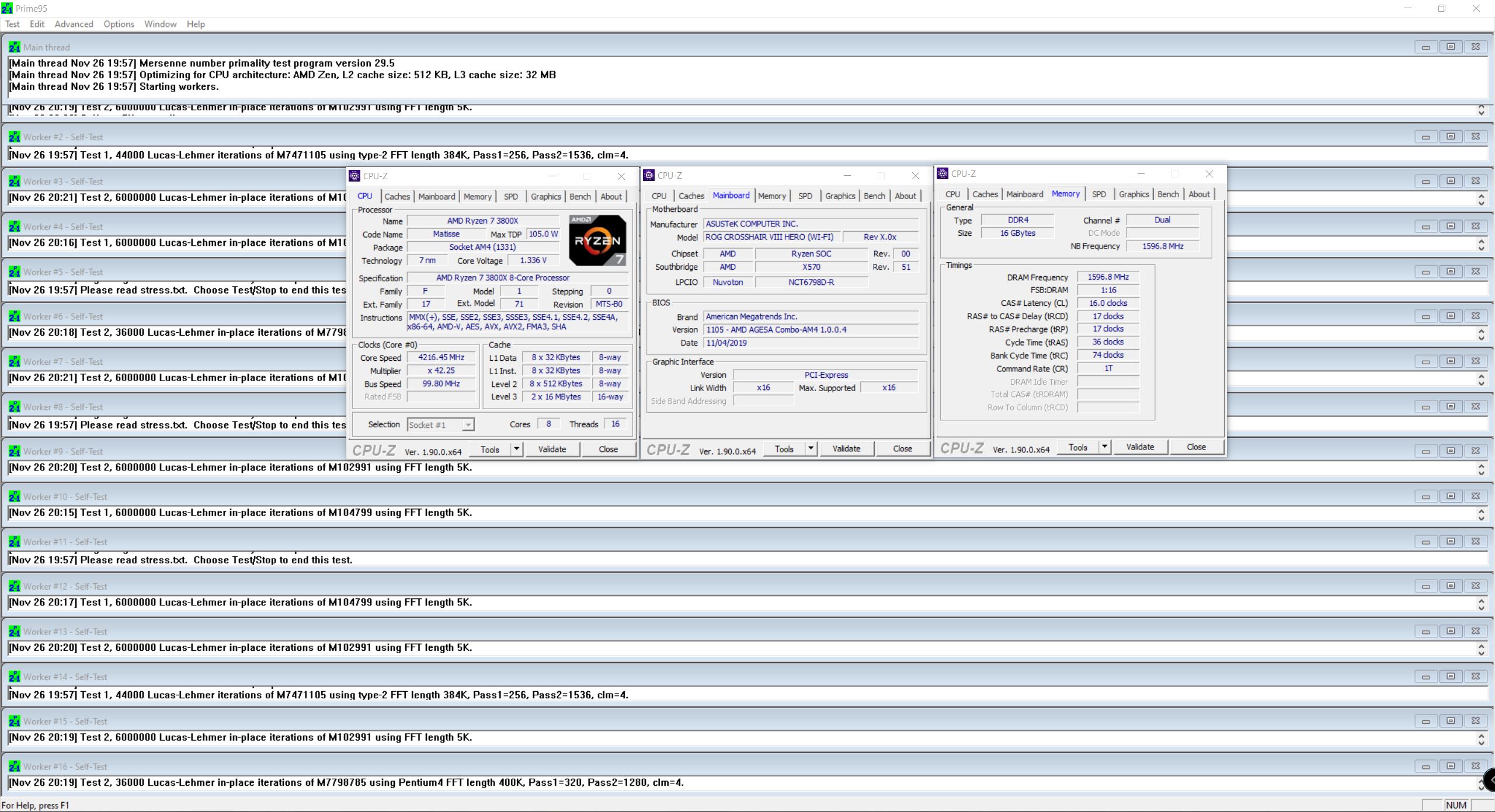
Task: Click the Prime95 icon on Worker #9 window
Action: (15, 451)
